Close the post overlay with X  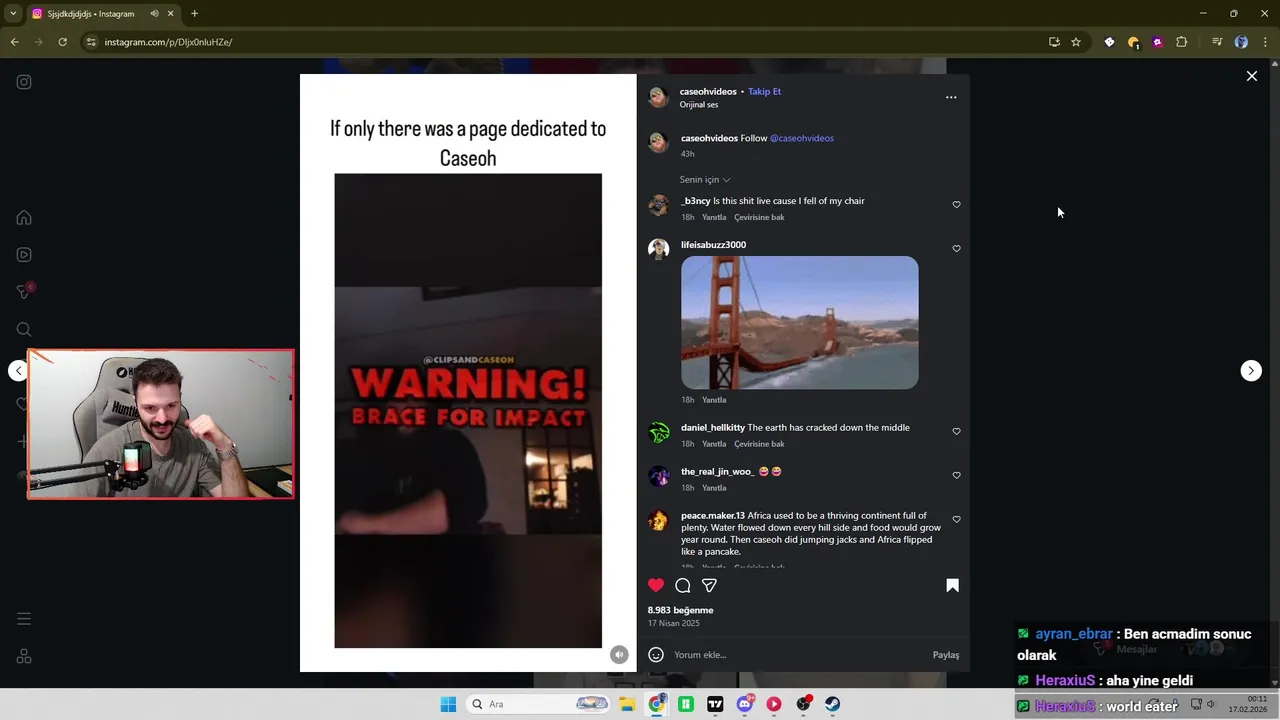(x=1251, y=76)
